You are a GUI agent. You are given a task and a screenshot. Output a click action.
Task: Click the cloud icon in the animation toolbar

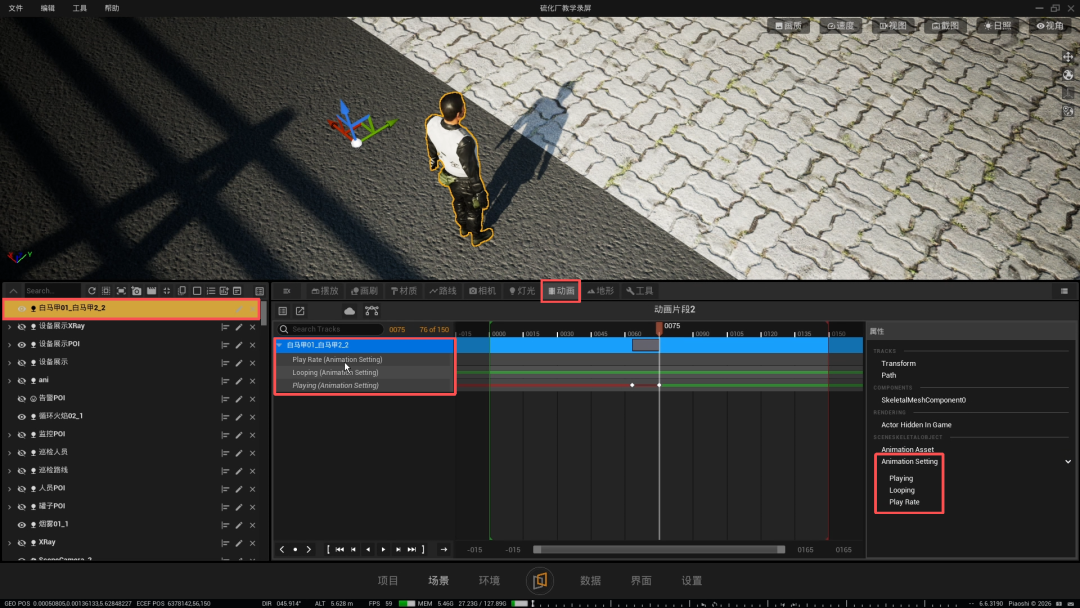[x=349, y=311]
